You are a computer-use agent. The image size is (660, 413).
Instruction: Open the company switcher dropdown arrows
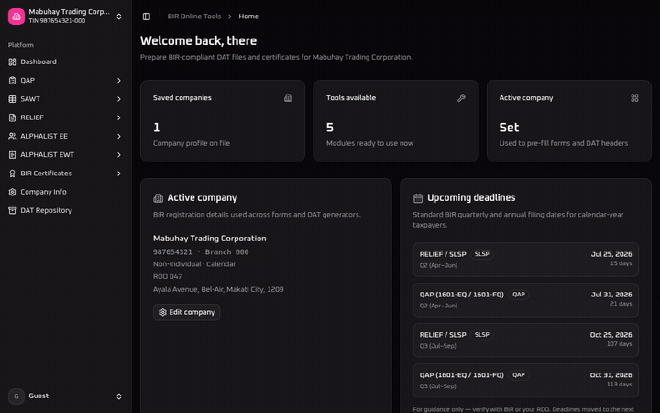tap(119, 16)
